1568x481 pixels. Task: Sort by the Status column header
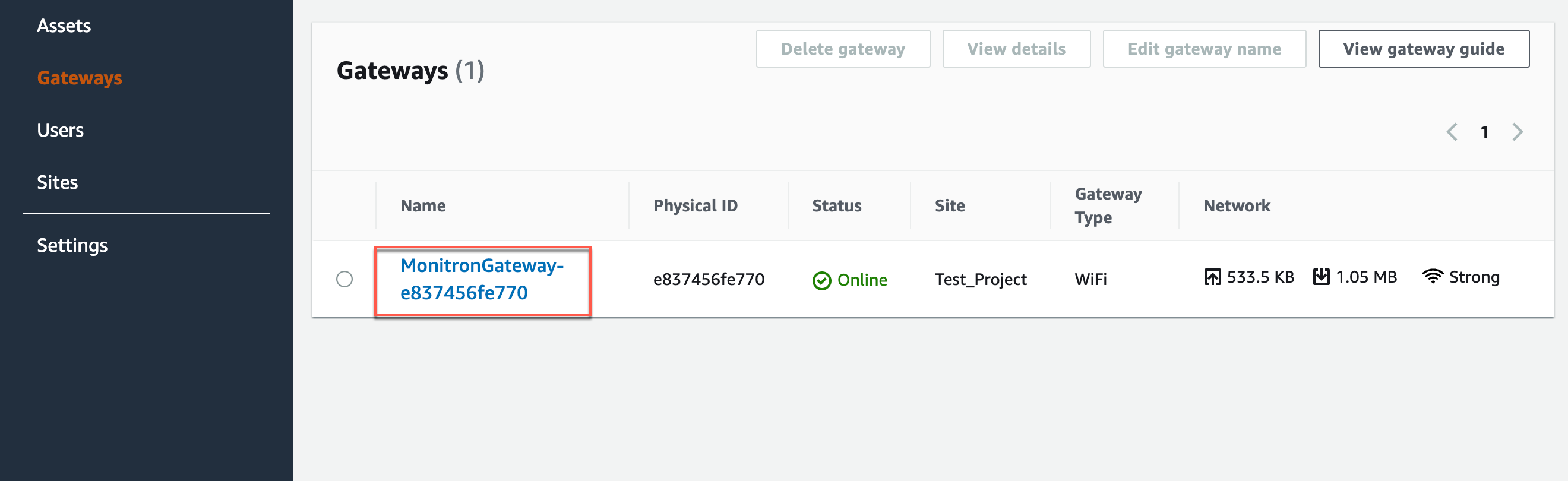point(836,205)
